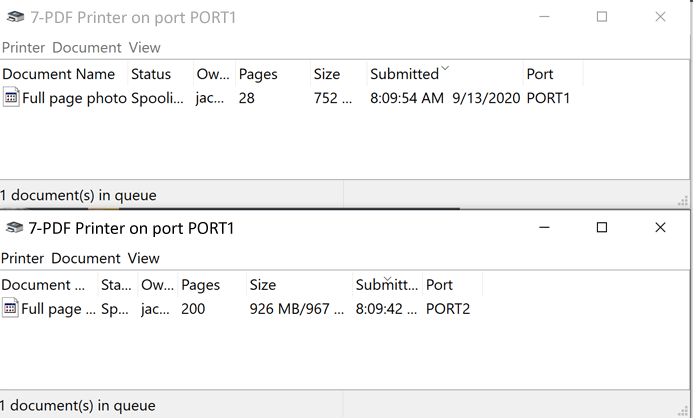Viewport: 693px width, 418px height.
Task: Click the sort arrow above Submitted in the upper window
Action: tap(445, 68)
